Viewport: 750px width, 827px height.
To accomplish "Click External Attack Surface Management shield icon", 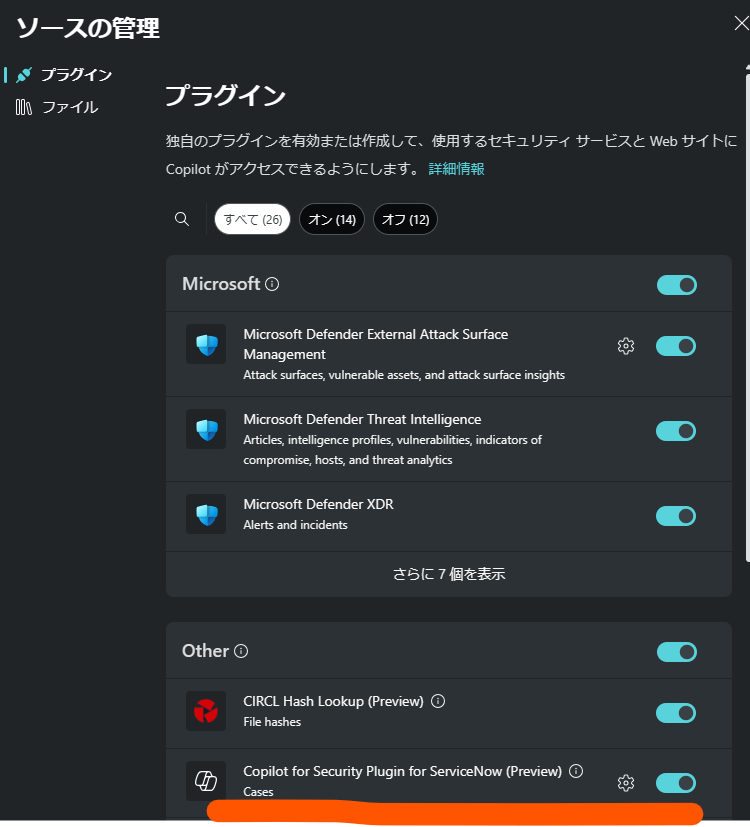I will coord(206,344).
